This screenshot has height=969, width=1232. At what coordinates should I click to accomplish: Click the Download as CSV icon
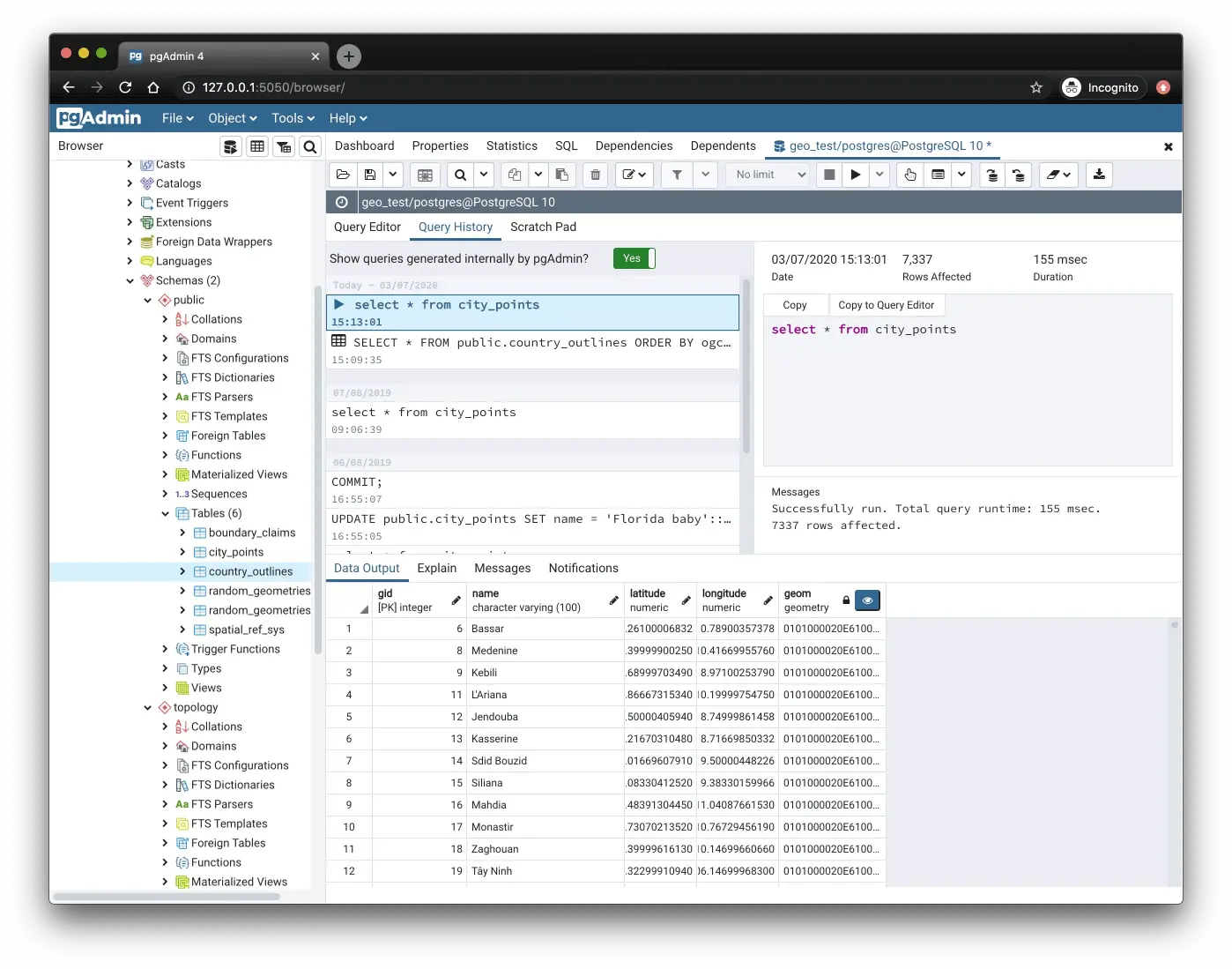[x=1099, y=175]
